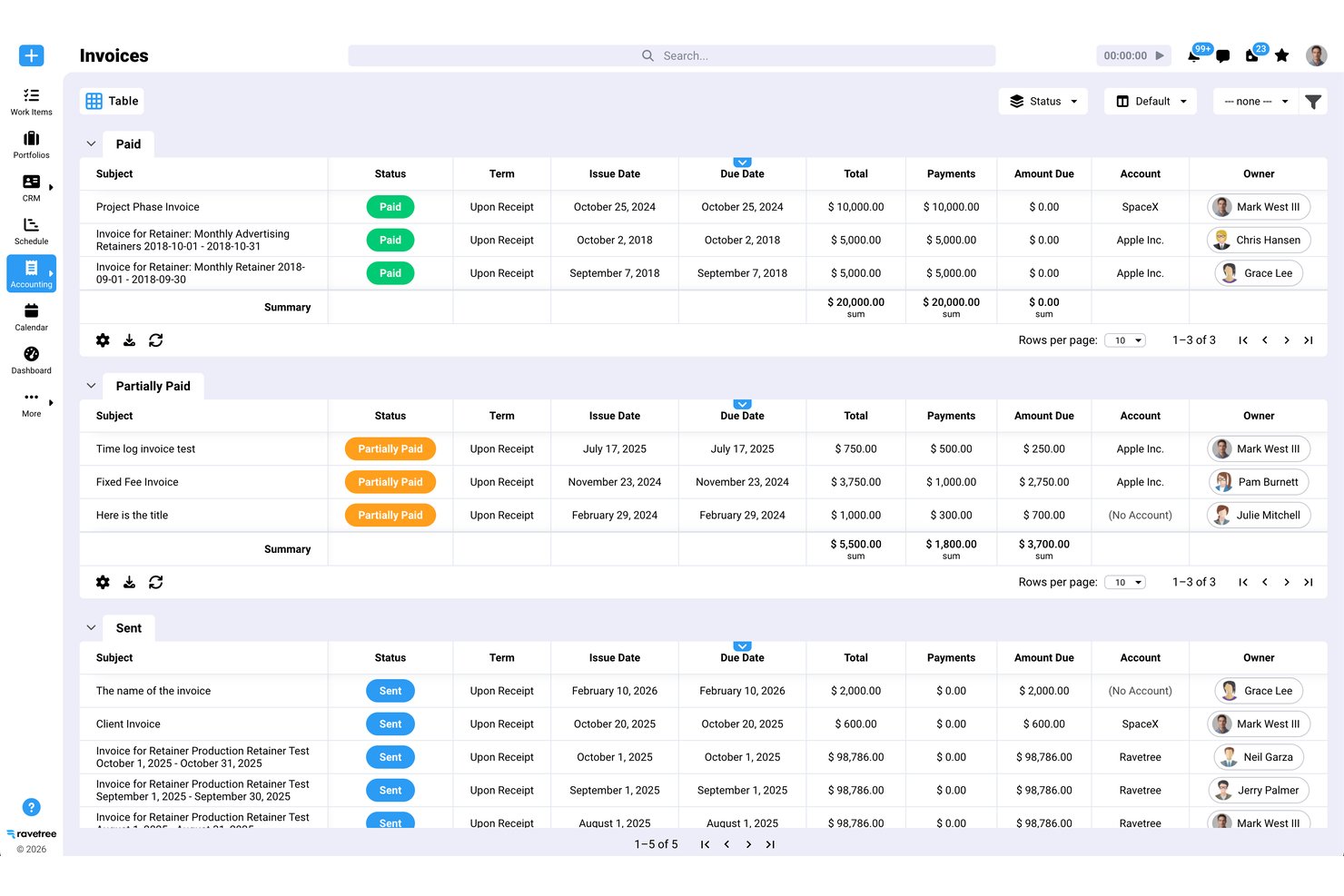Open notifications bell with 99+ badge
Image resolution: width=1344 pixels, height=896 pixels.
(1194, 55)
